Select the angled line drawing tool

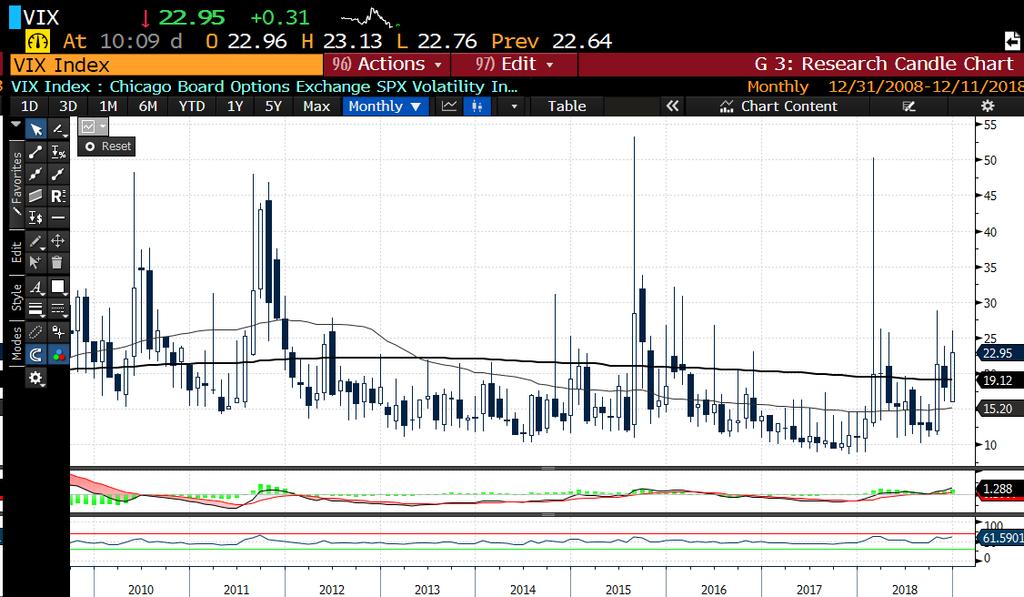(58, 129)
